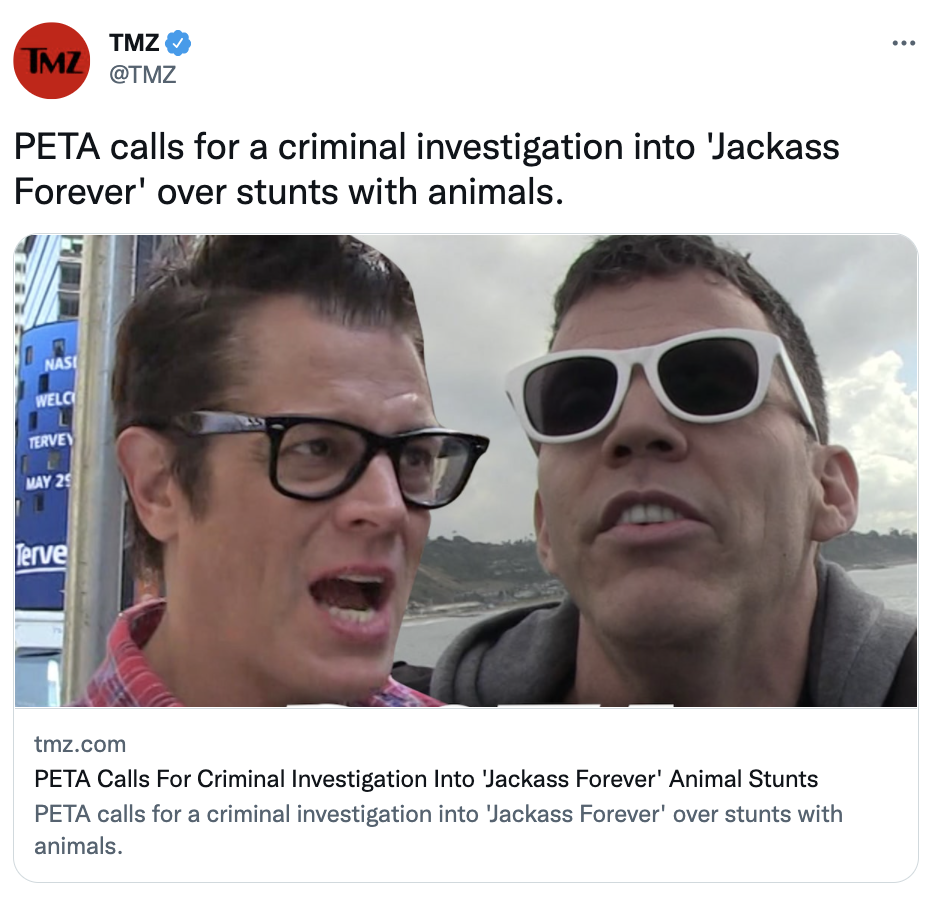
Task: Visit the @TMZ handle profile
Action: (142, 75)
